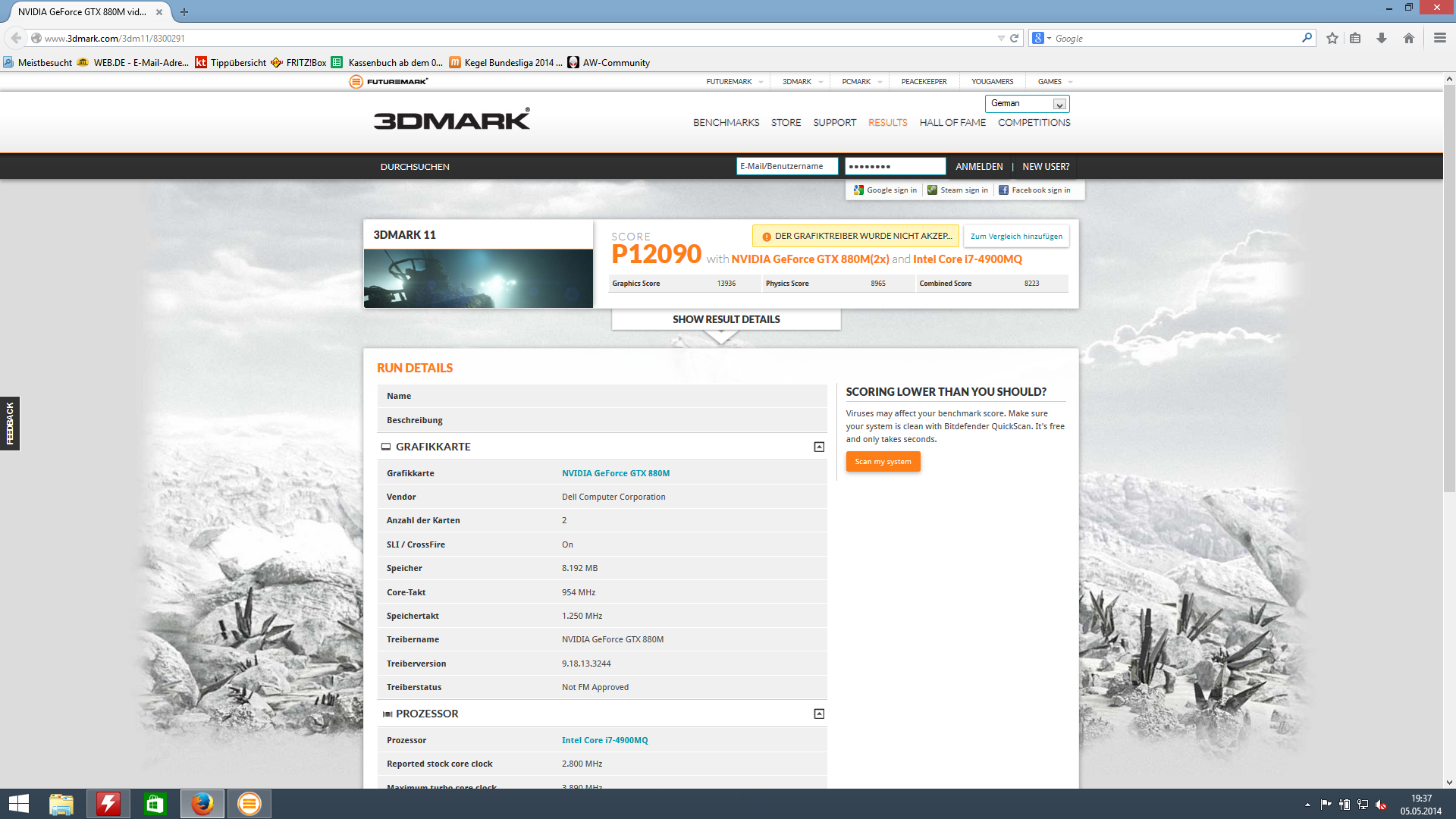Open WEB.DE bookmark
This screenshot has width=1456, height=819.
(x=133, y=63)
